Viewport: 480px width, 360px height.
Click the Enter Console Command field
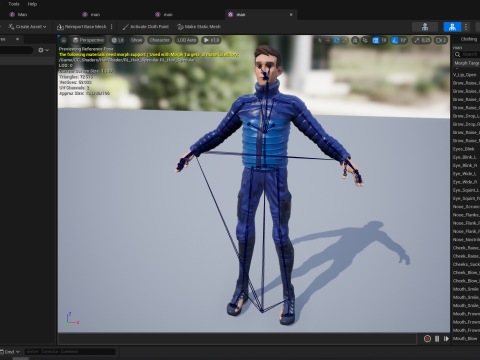(70, 352)
